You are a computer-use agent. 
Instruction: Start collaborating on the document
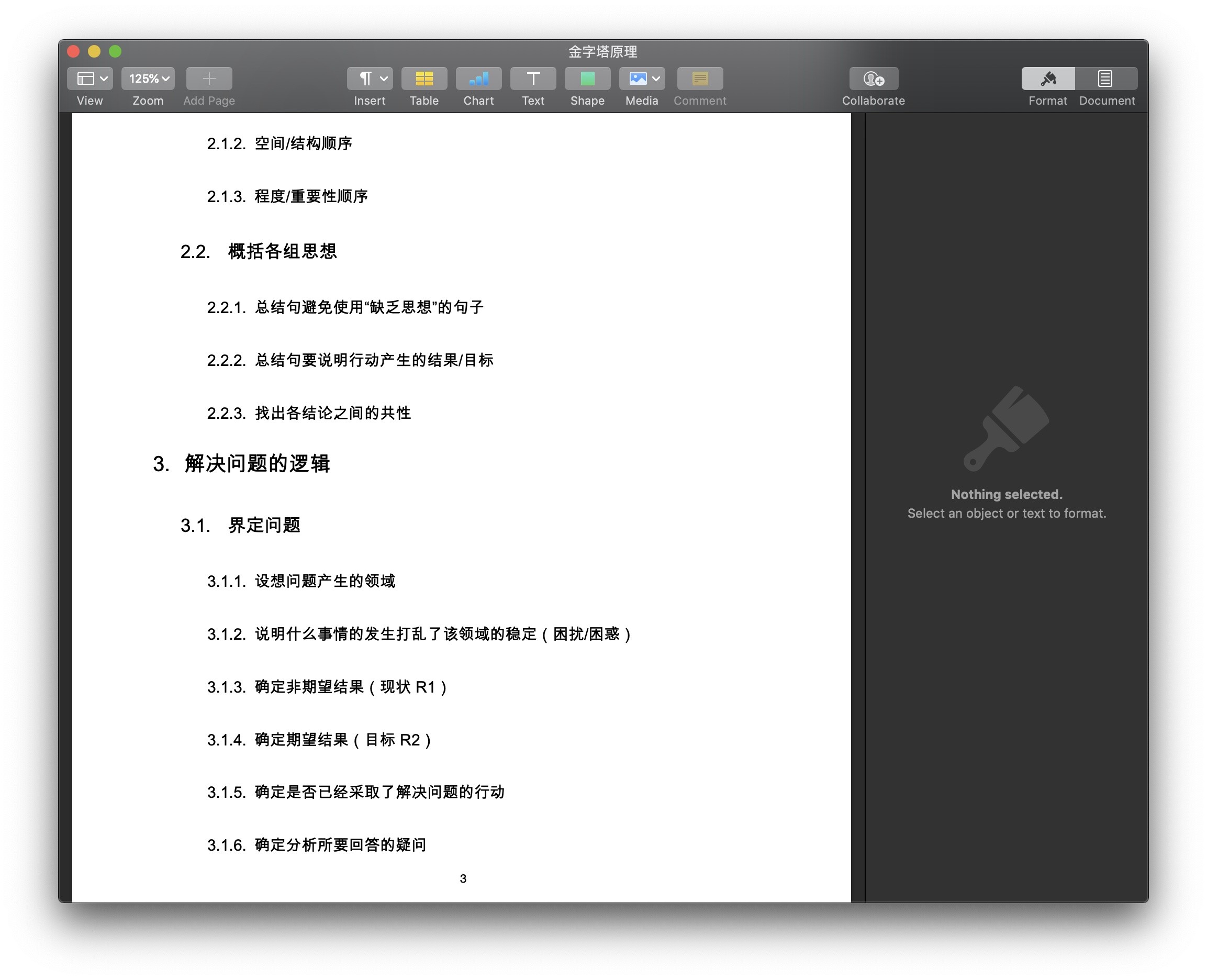[x=873, y=79]
